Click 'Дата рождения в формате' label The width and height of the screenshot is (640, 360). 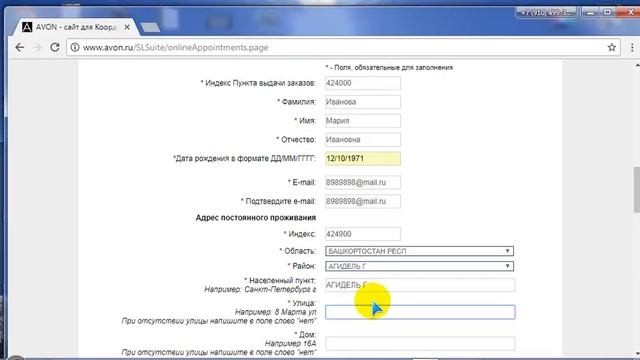pyautogui.click(x=244, y=158)
